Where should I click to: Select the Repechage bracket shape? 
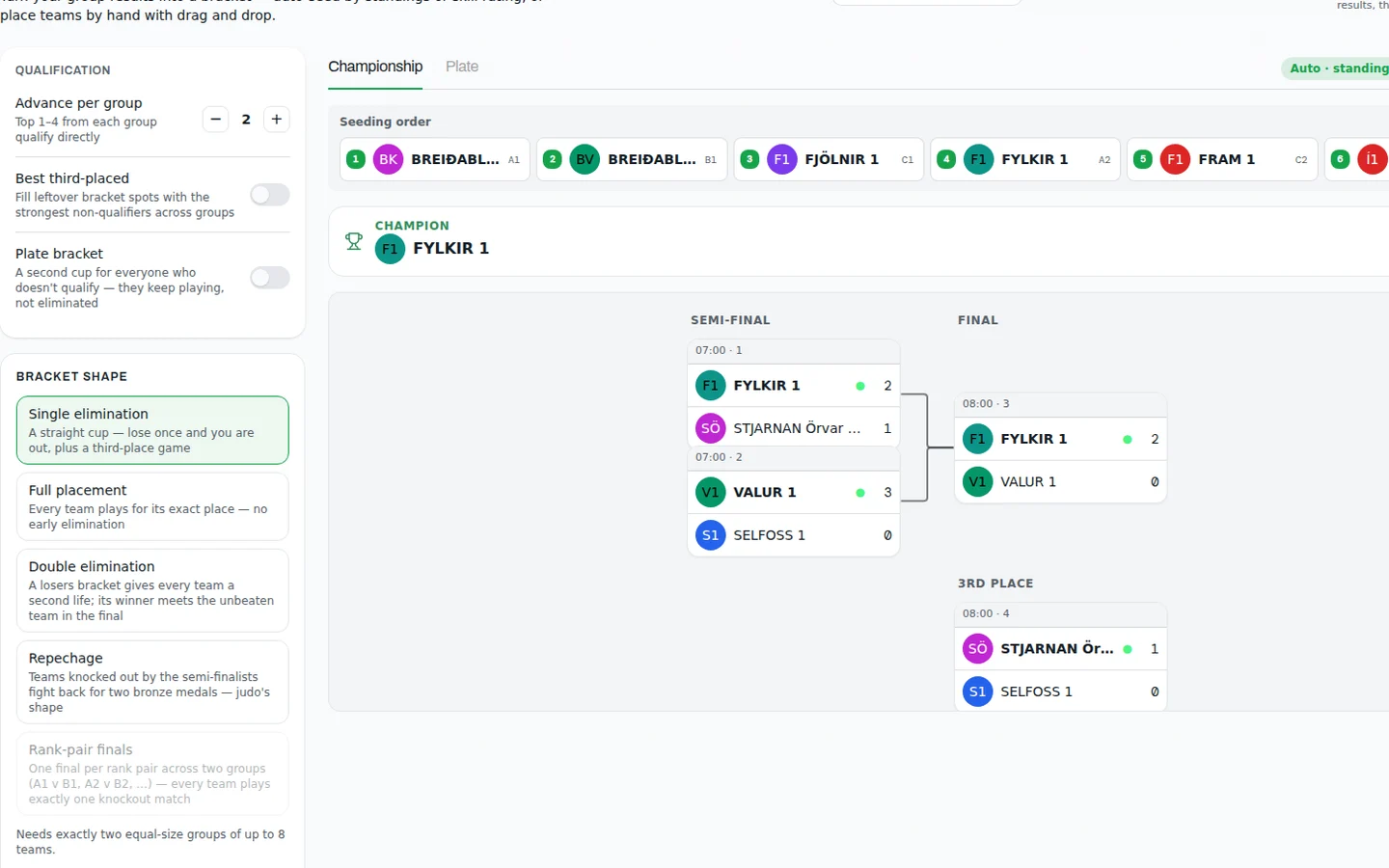(x=152, y=682)
